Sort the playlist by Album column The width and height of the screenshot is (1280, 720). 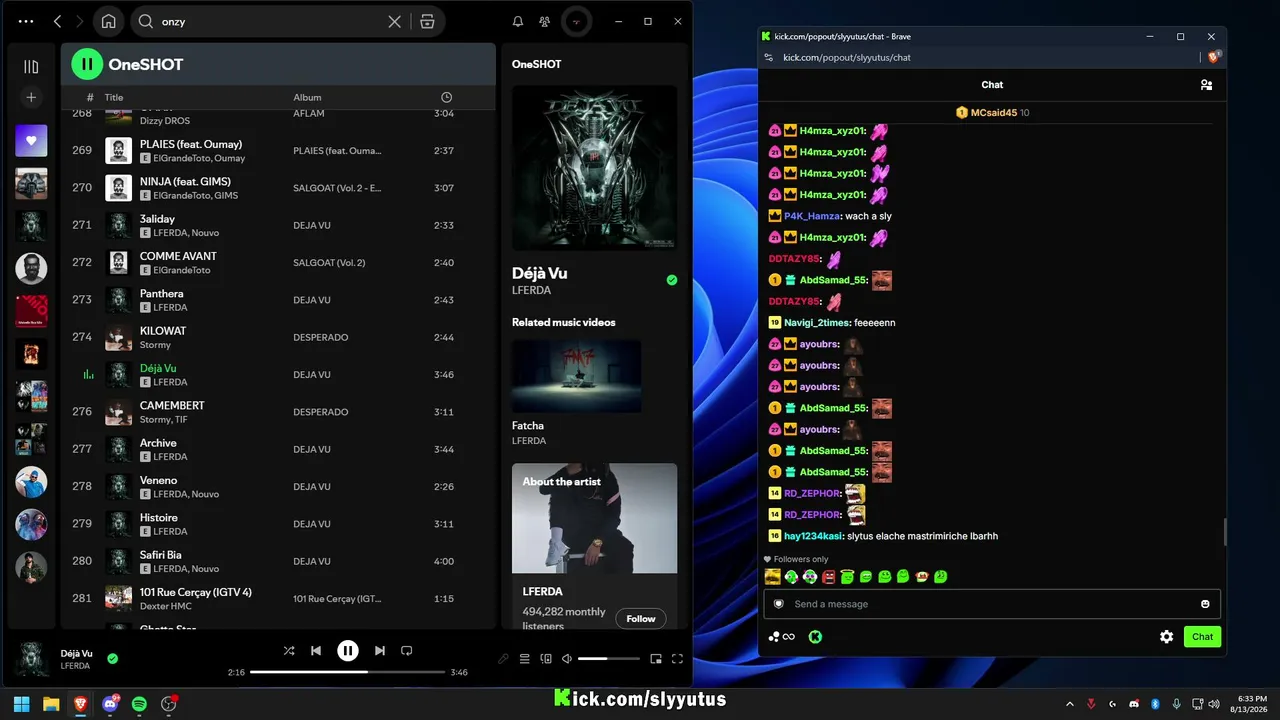[307, 97]
